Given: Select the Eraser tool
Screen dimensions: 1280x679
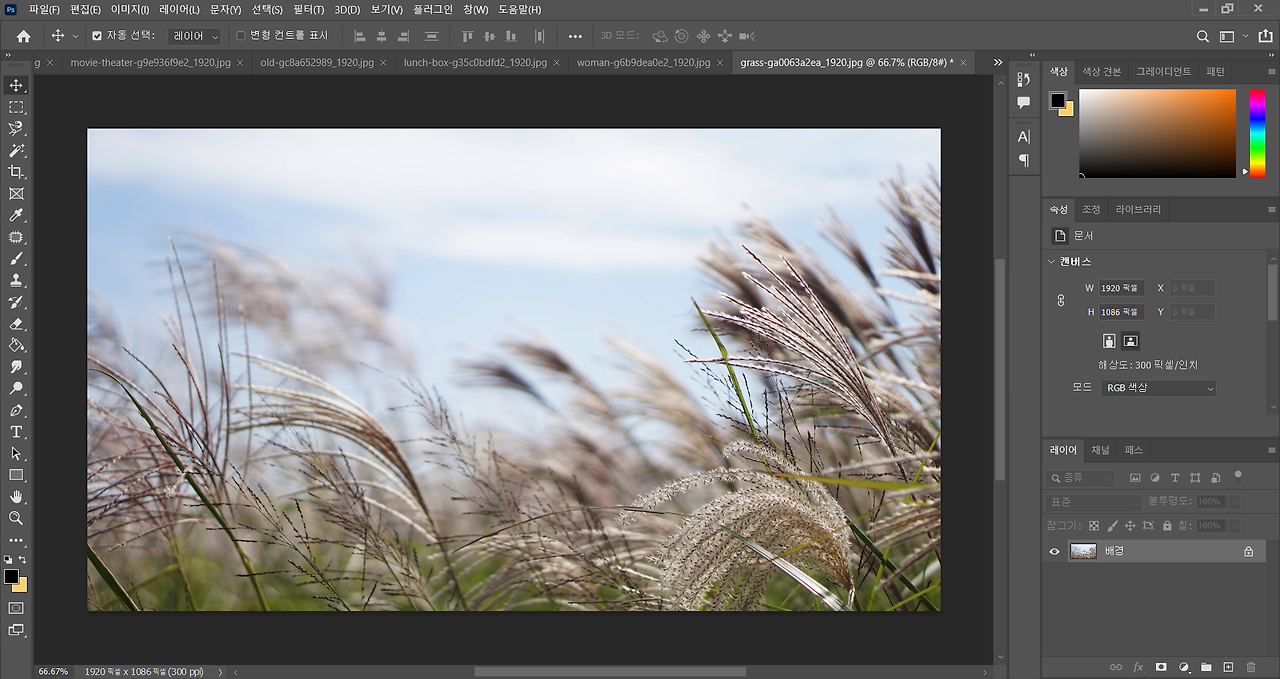Looking at the screenshot, I should pos(16,324).
